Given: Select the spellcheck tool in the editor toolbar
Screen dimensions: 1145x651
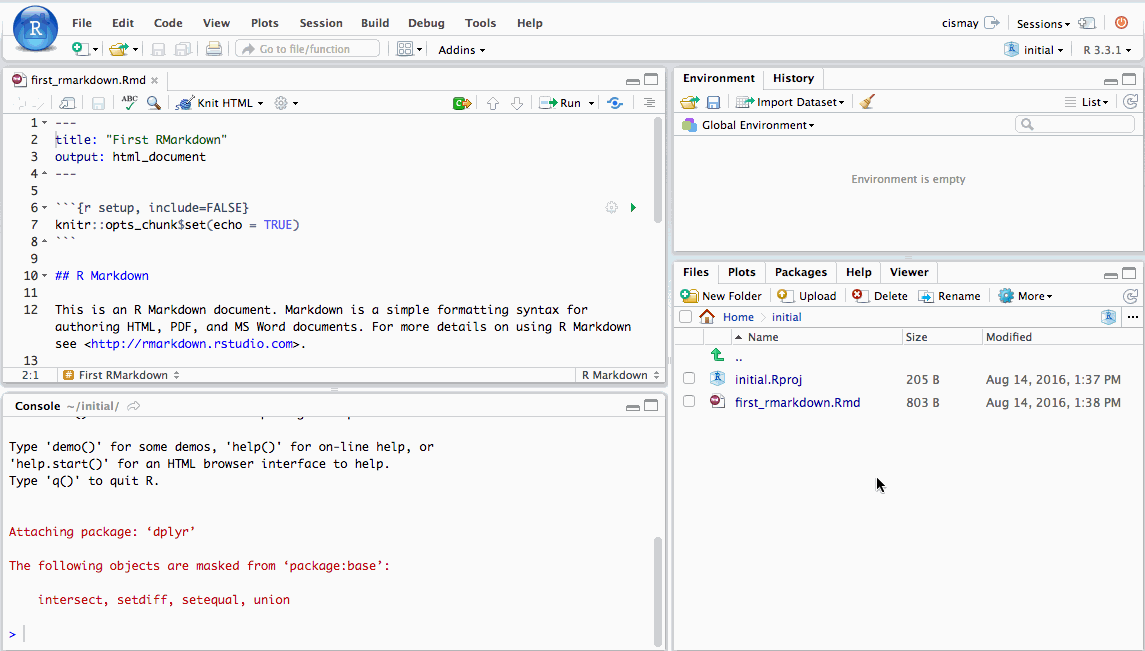Looking at the screenshot, I should (x=128, y=102).
